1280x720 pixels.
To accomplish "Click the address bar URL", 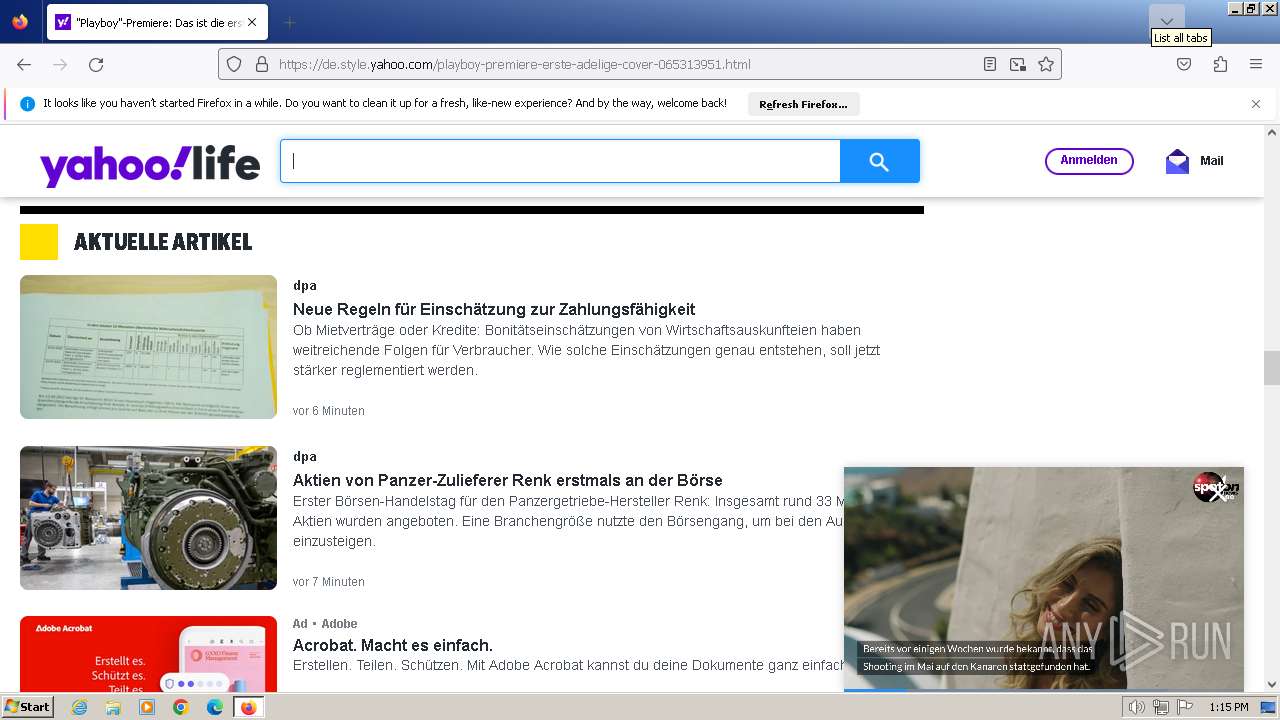I will [x=514, y=64].
